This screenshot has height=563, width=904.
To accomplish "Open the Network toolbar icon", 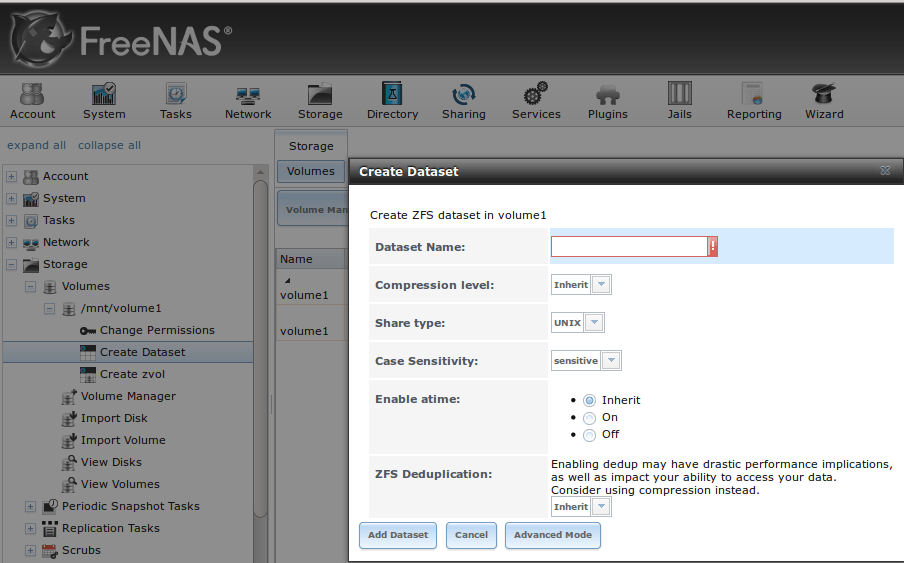I will [248, 95].
